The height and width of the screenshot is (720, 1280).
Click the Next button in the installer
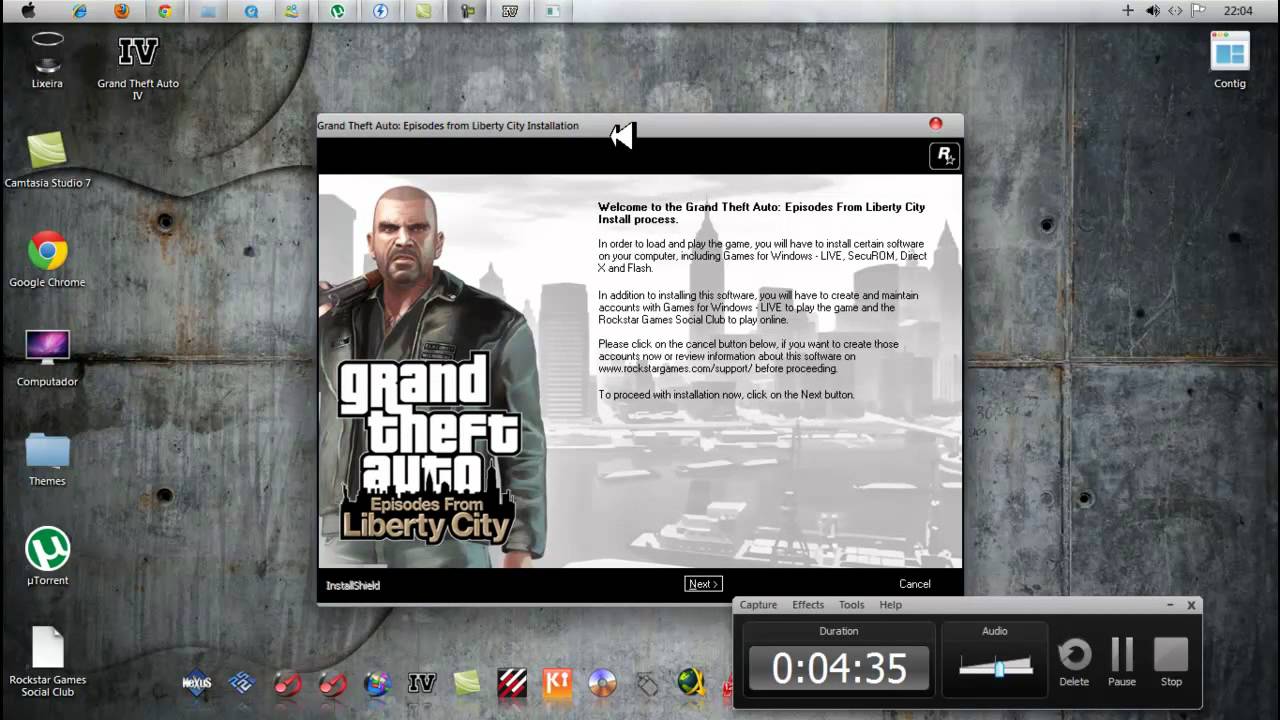(x=703, y=584)
